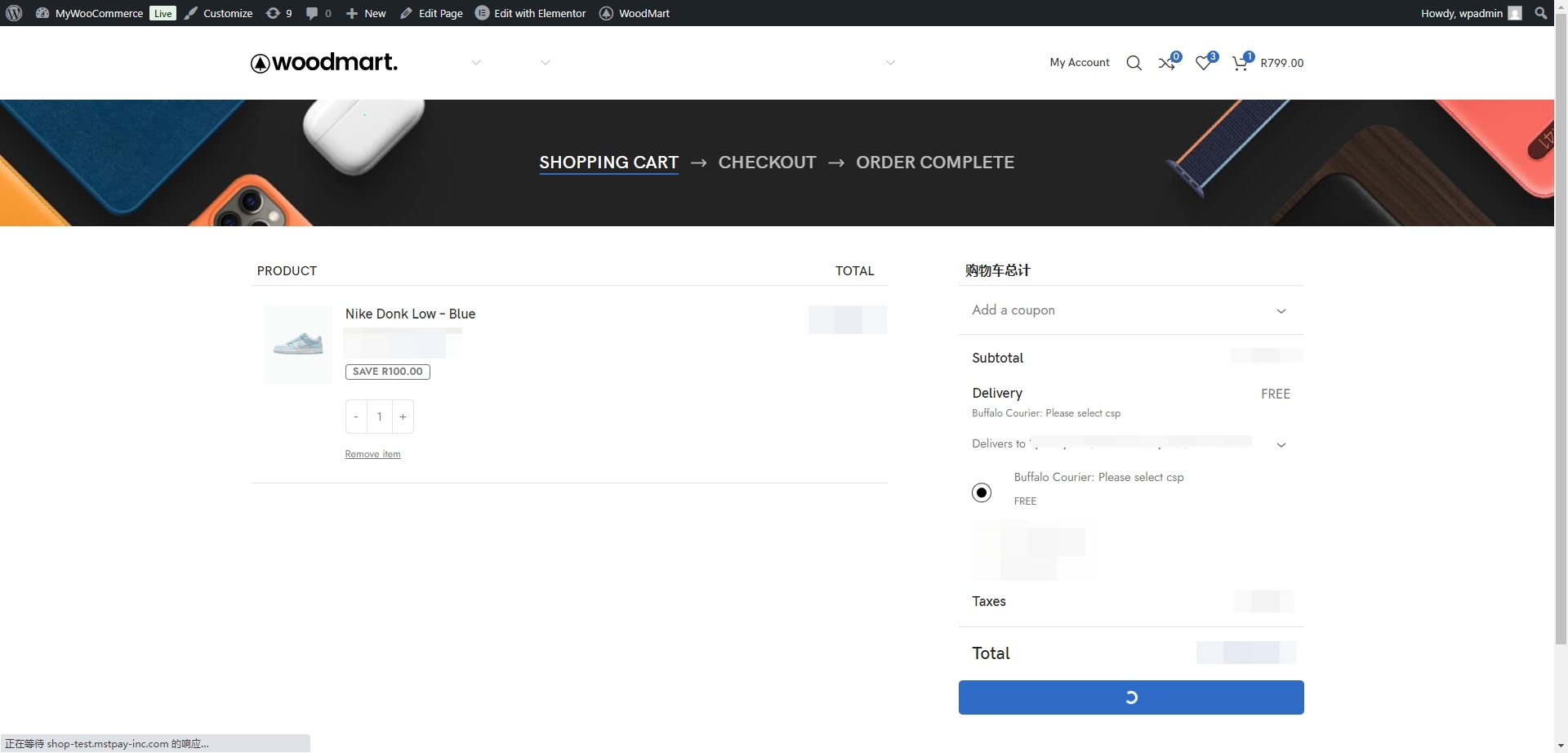Click the Subtotal label
The image size is (1568, 753).
pos(997,358)
